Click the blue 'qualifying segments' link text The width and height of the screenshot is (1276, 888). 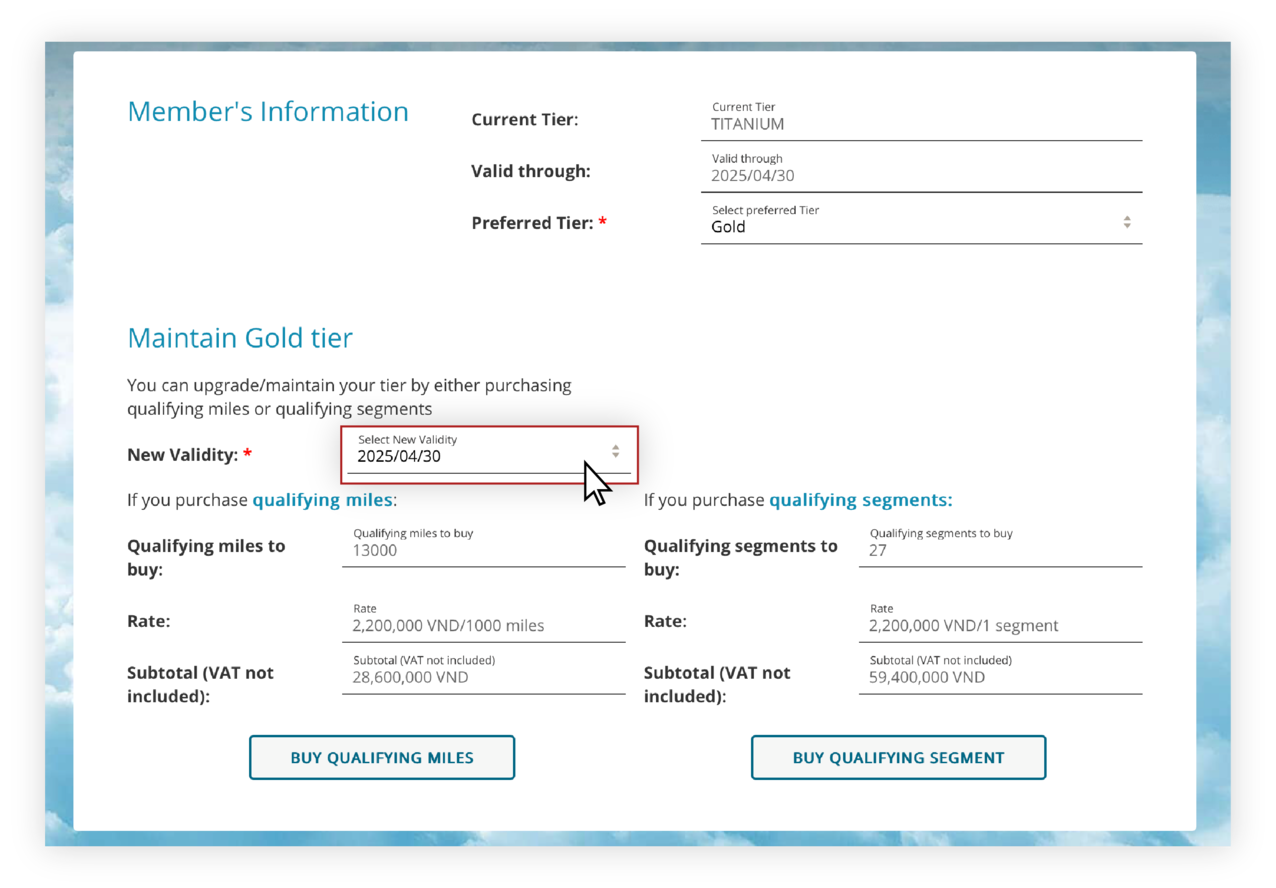tap(860, 500)
